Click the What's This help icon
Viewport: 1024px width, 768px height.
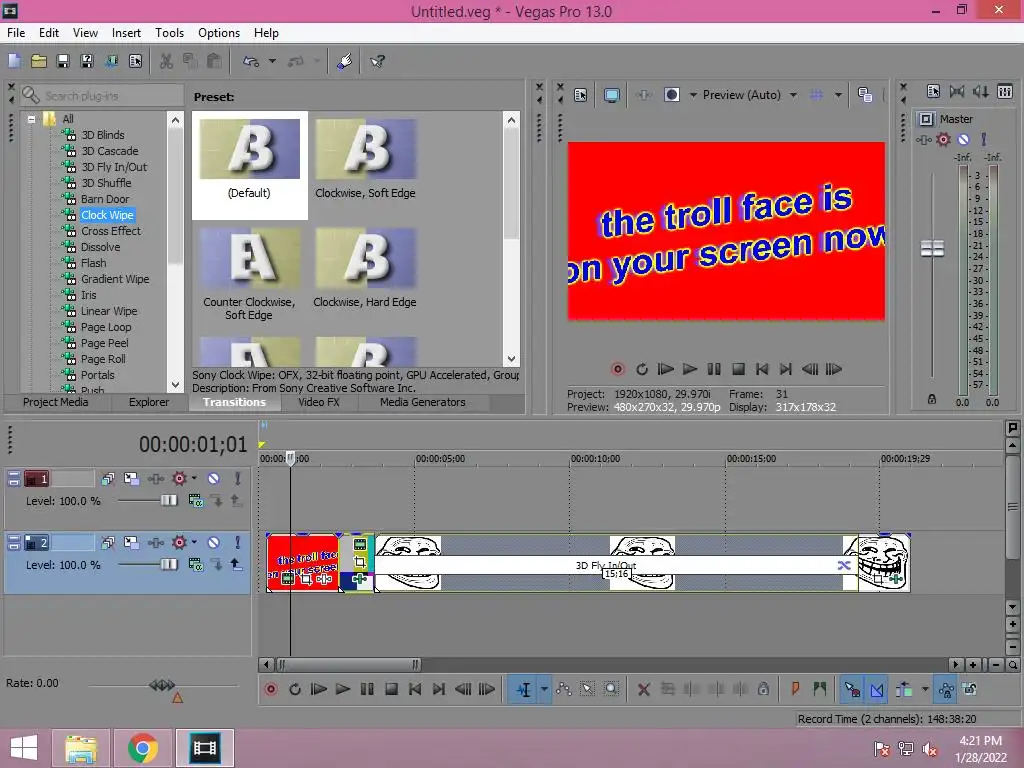(377, 61)
